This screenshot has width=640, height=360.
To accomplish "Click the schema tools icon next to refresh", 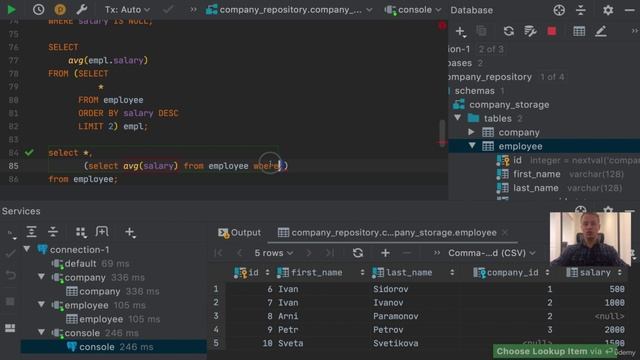I will (x=530, y=31).
